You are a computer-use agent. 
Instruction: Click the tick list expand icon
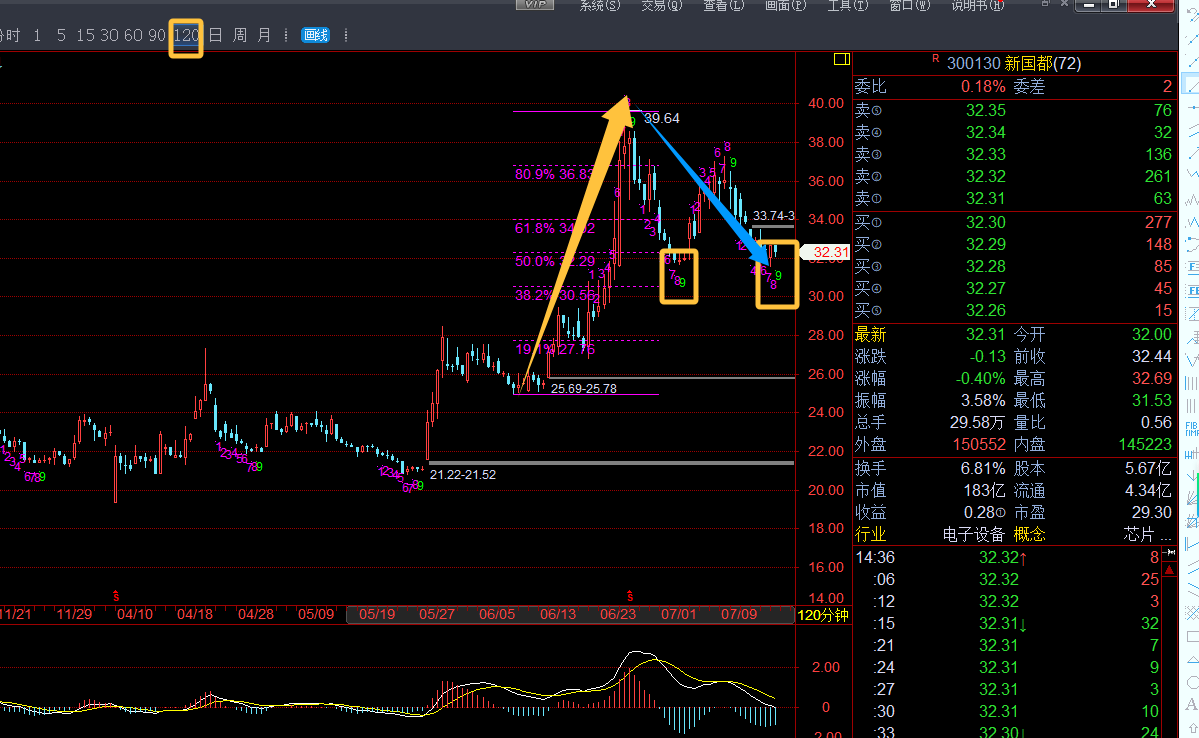1169,552
